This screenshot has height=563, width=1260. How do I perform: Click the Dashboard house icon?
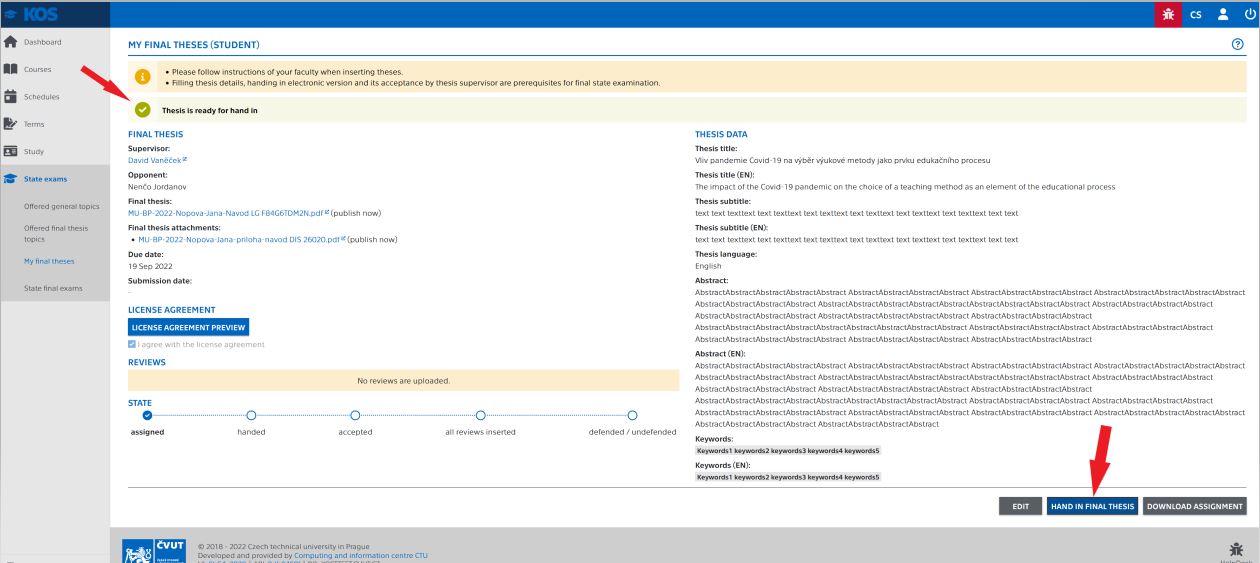pos(11,42)
